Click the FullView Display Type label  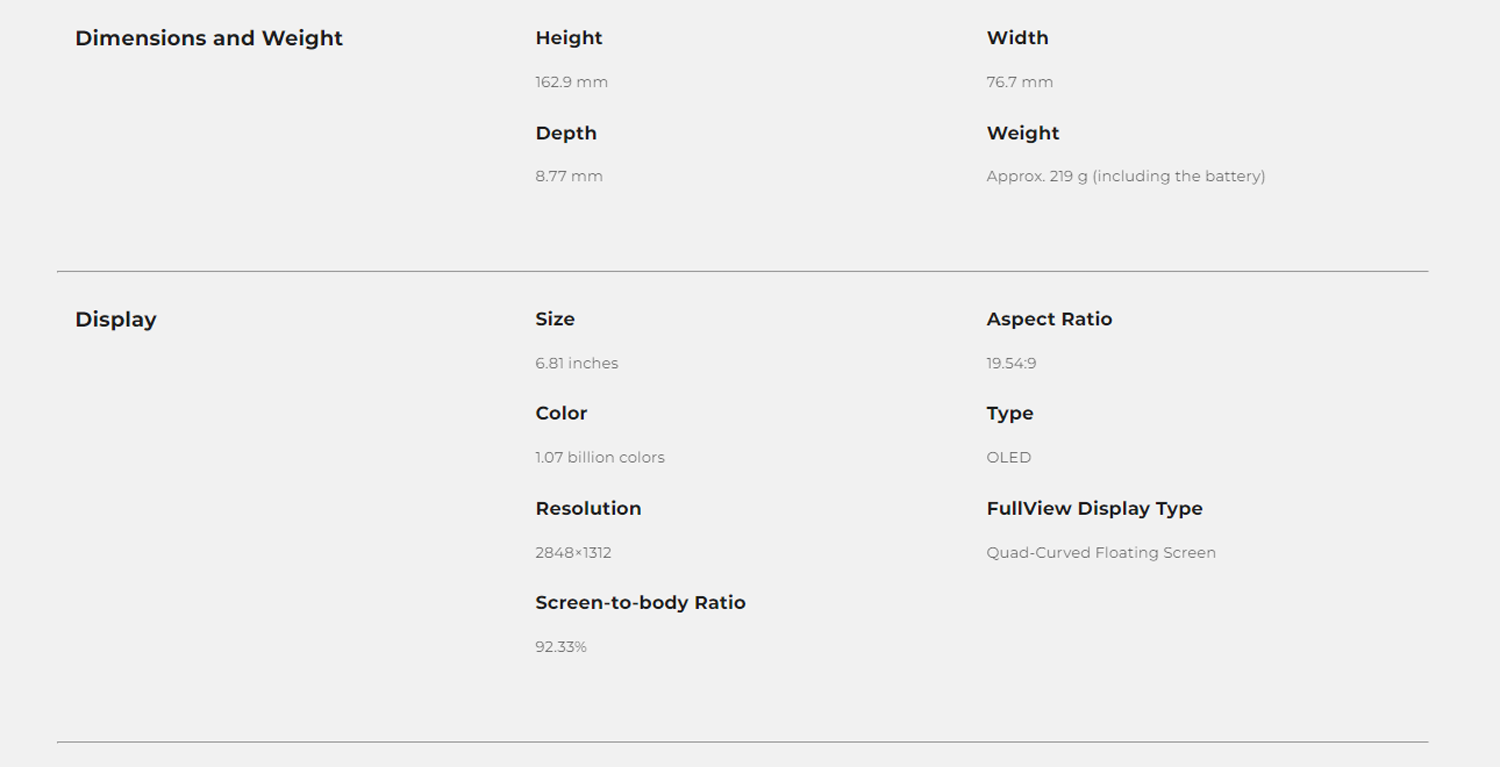[1094, 508]
